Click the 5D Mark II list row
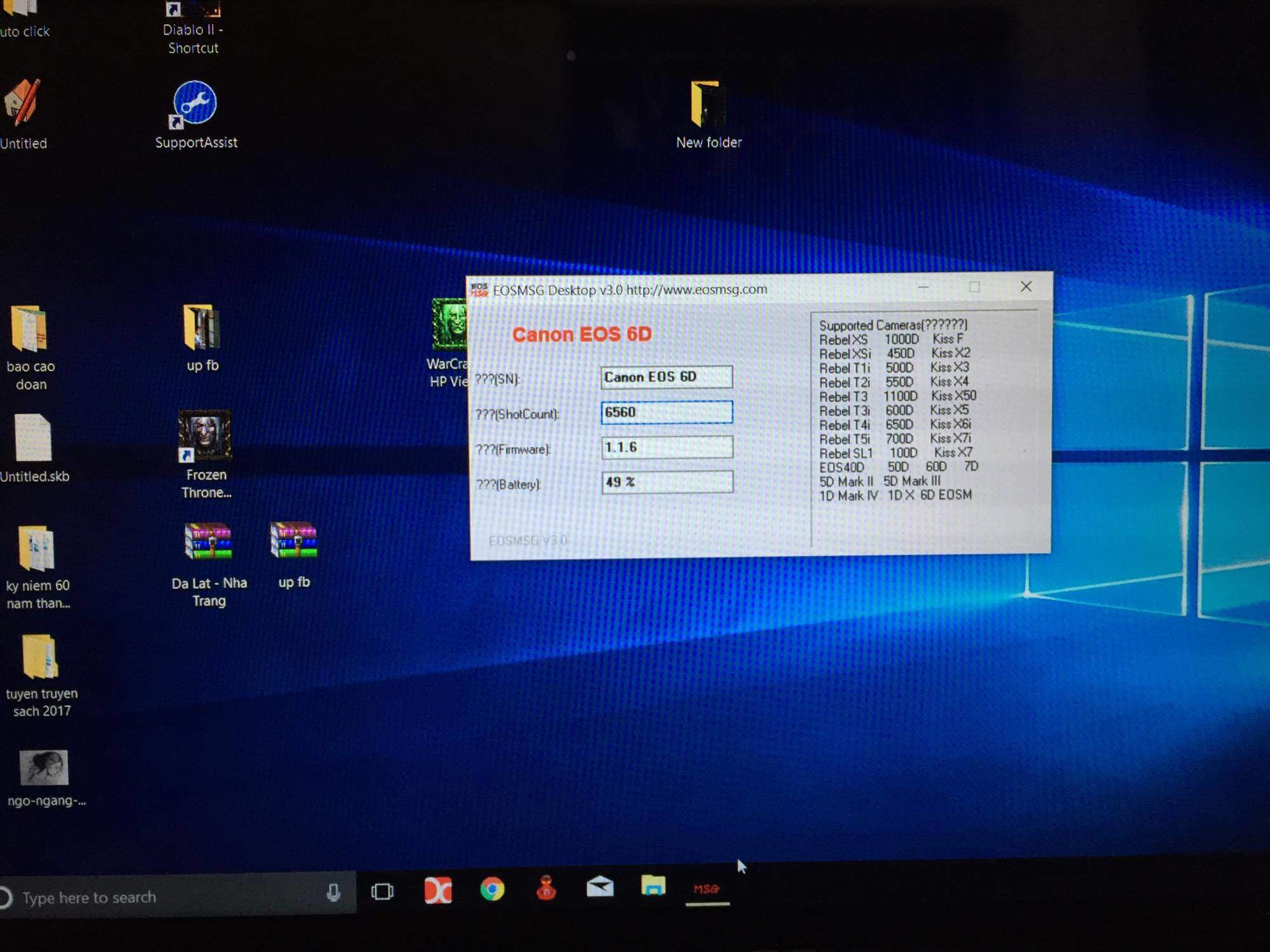The width and height of the screenshot is (1270, 952). click(880, 481)
